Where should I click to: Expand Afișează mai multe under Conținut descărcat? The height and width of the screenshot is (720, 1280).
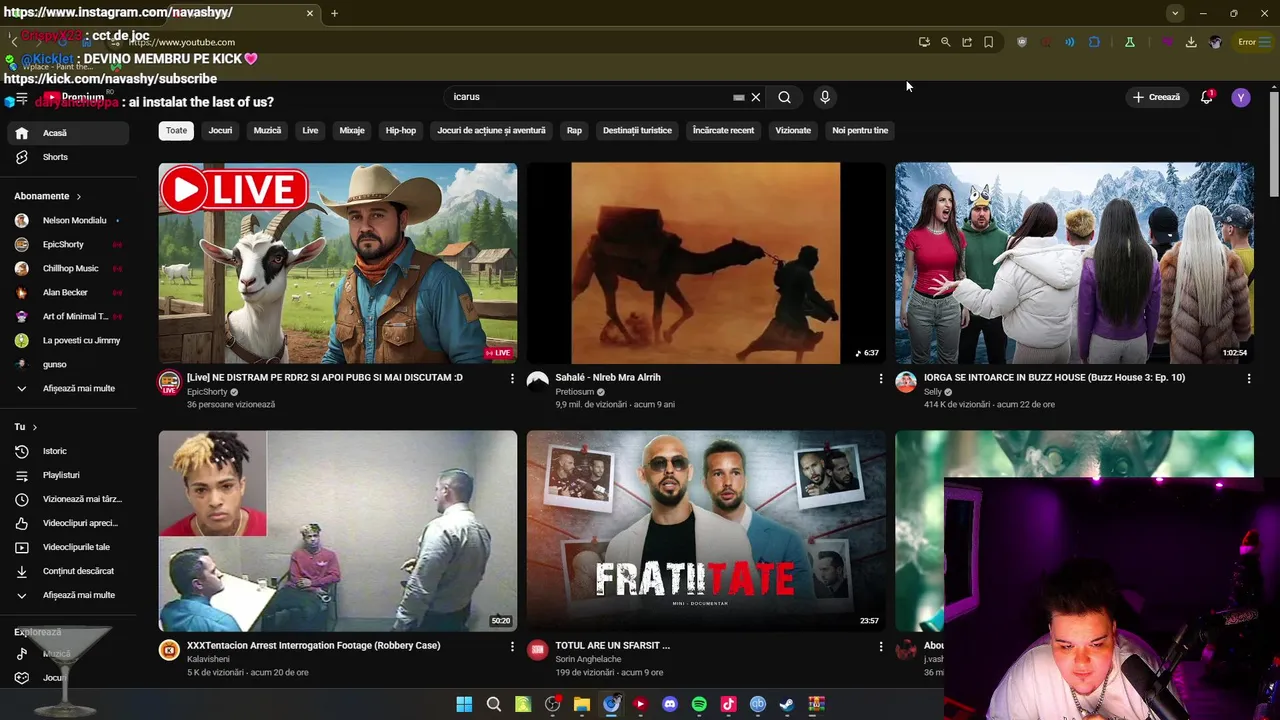coord(67,595)
